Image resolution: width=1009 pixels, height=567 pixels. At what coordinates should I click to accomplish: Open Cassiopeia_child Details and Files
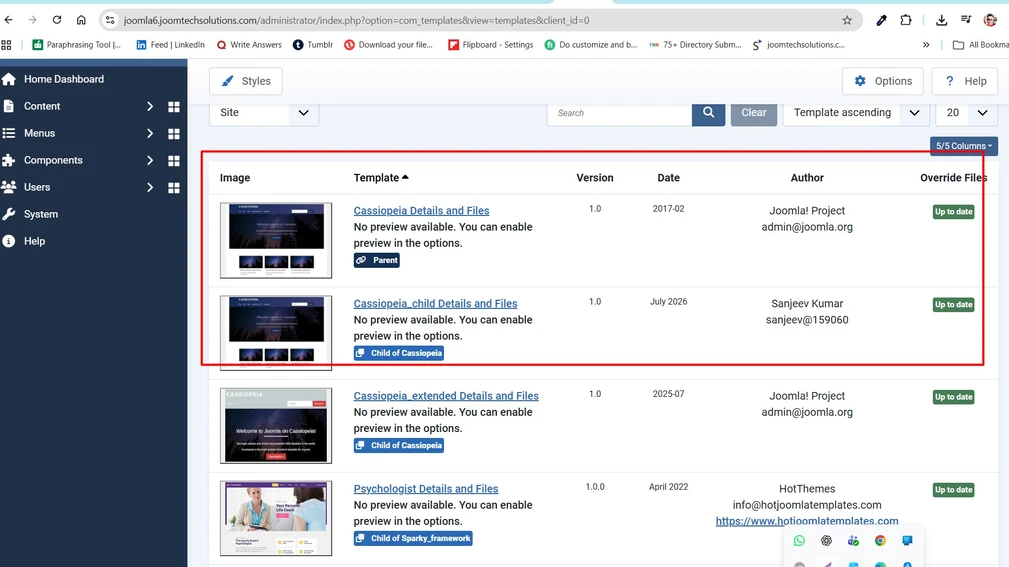click(x=435, y=303)
